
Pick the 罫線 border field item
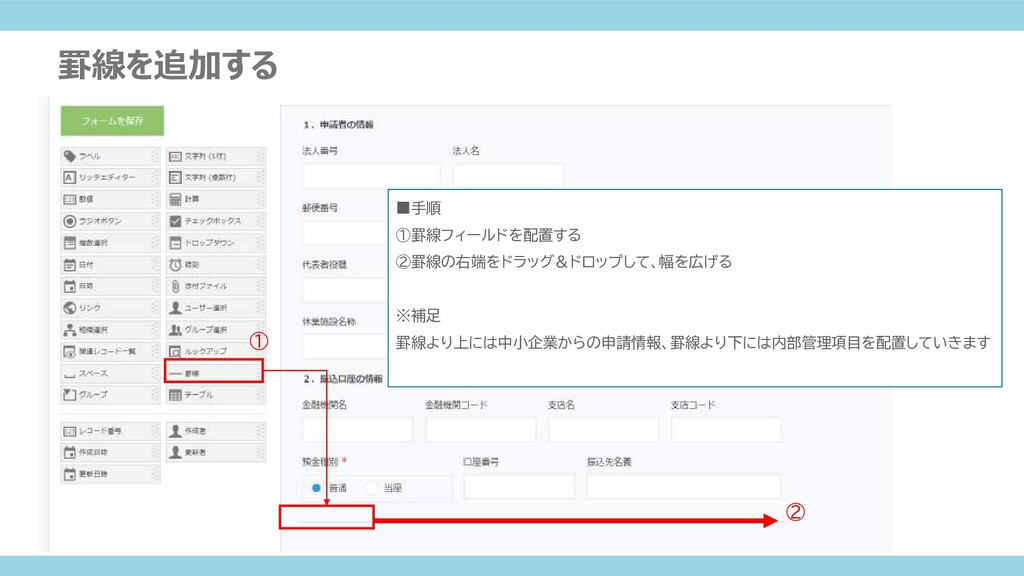coord(214,373)
